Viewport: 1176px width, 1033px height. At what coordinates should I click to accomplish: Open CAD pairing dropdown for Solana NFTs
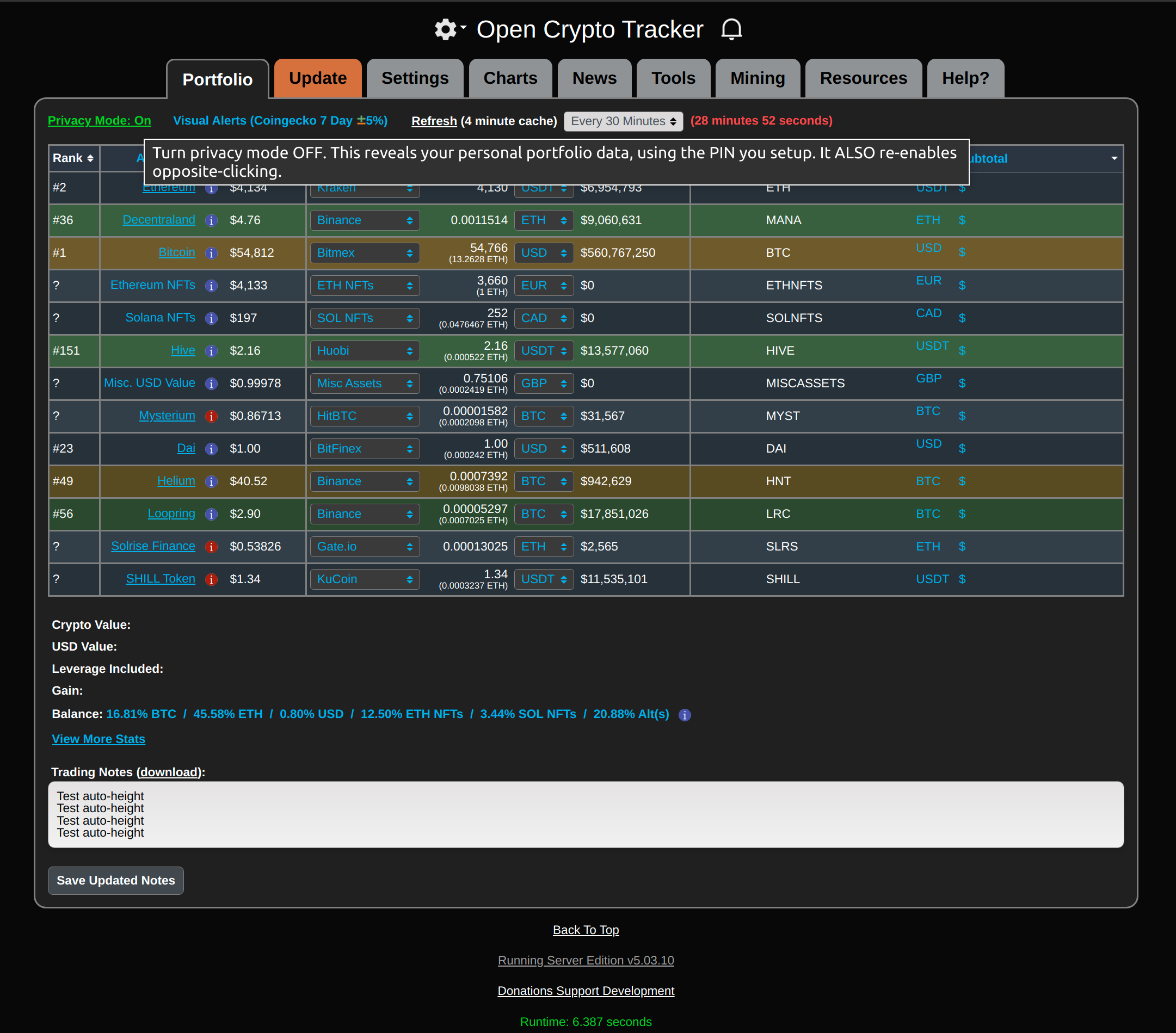(544, 318)
